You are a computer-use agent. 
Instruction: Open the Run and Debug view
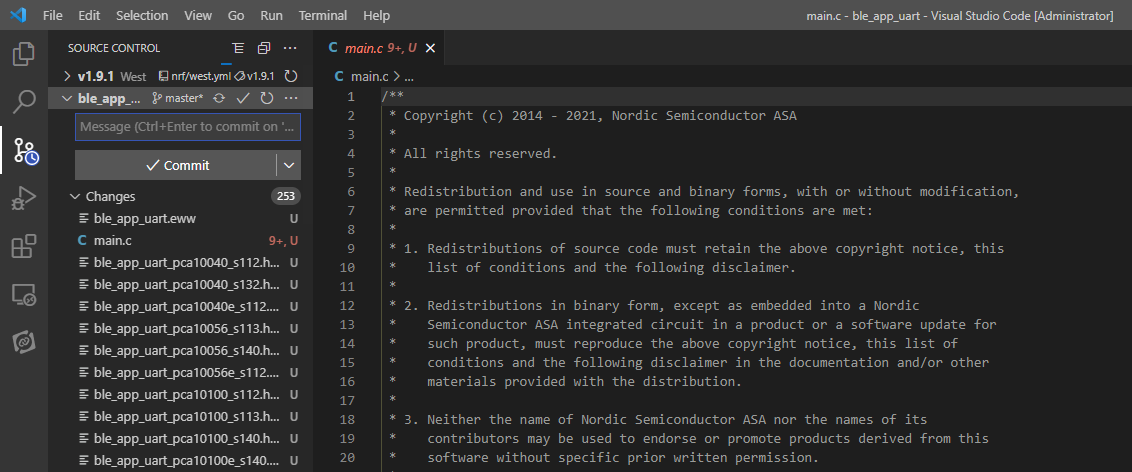click(24, 198)
